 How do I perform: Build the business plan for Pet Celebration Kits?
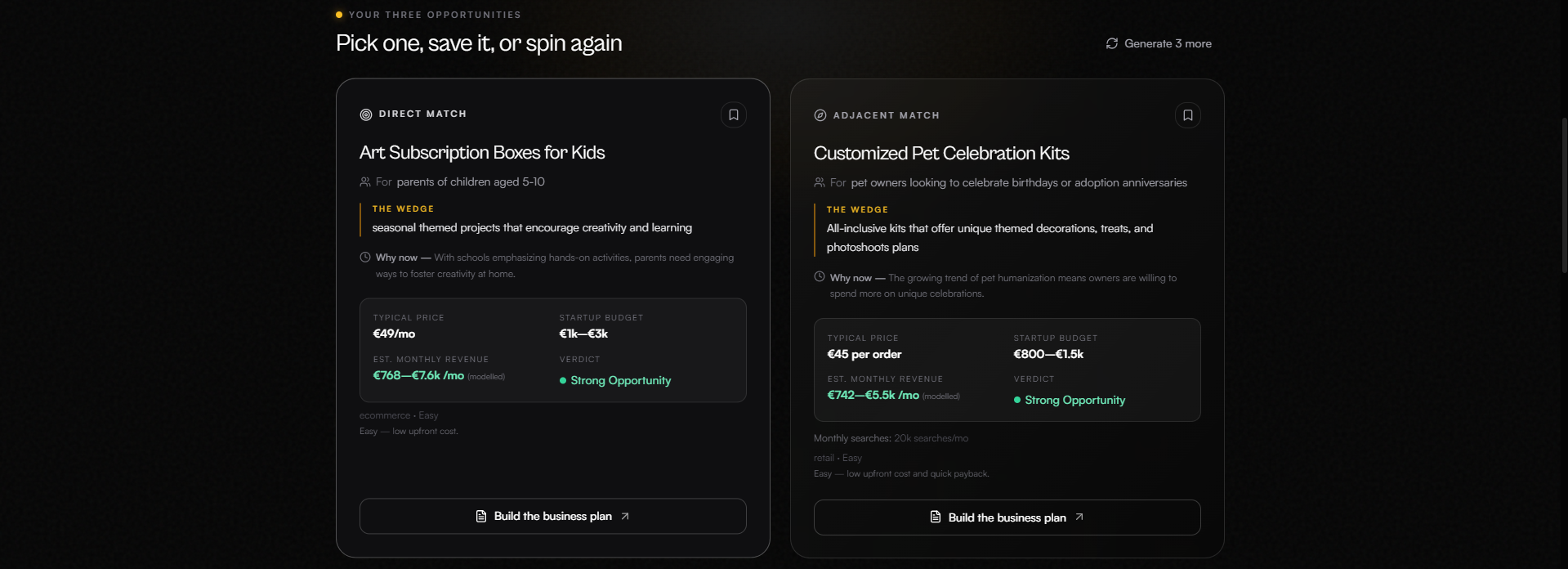(x=1007, y=517)
